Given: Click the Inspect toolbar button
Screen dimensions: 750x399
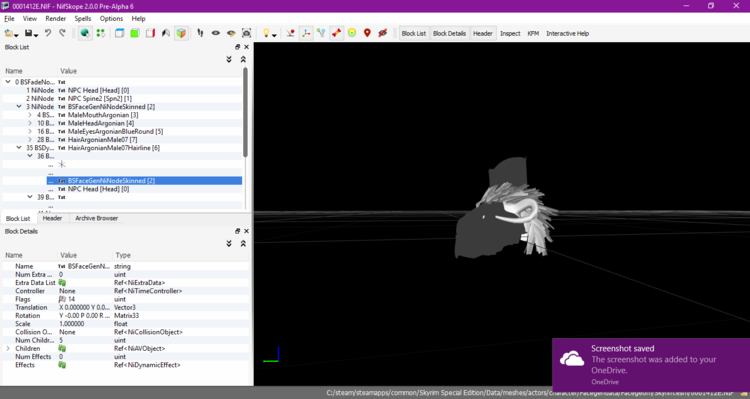Looking at the screenshot, I should 510,33.
